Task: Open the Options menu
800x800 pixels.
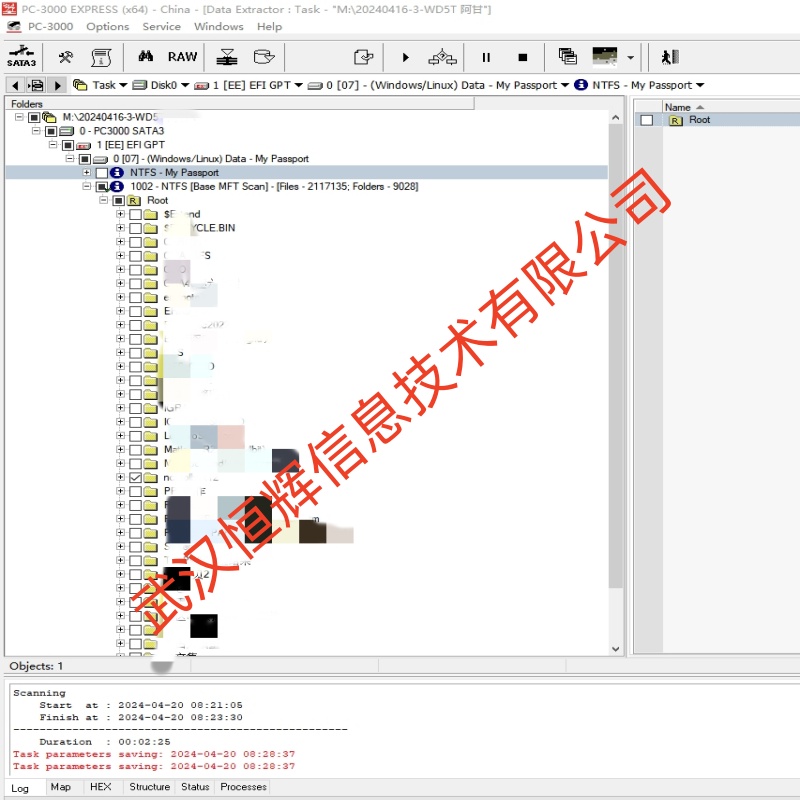Action: pos(108,27)
